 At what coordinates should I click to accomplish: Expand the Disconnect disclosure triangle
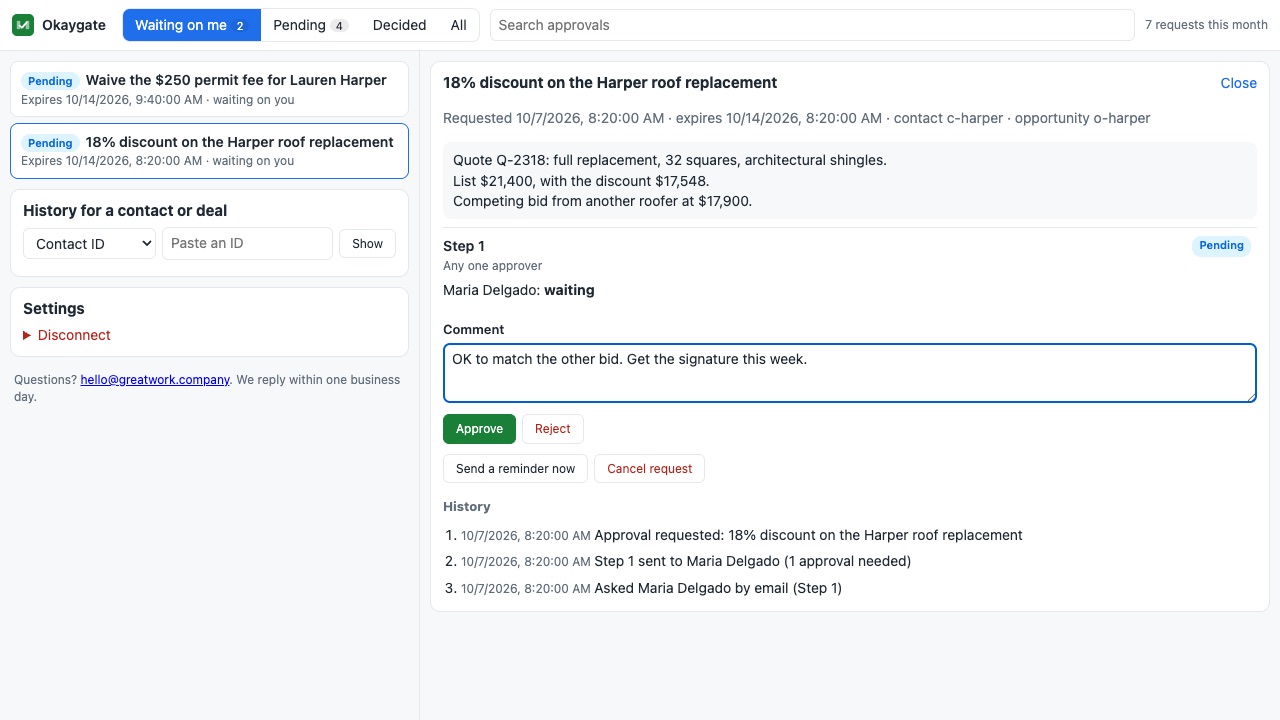pos(27,335)
